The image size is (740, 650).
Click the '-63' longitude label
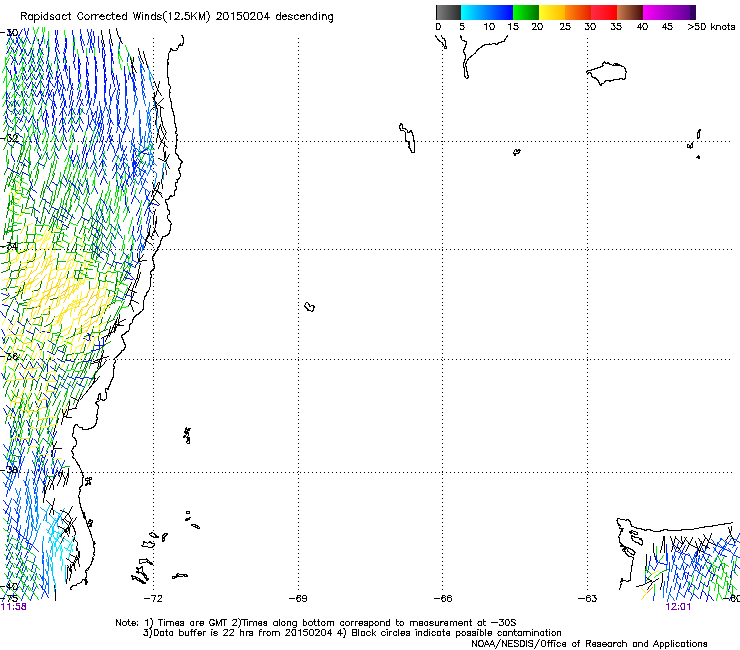click(588, 599)
